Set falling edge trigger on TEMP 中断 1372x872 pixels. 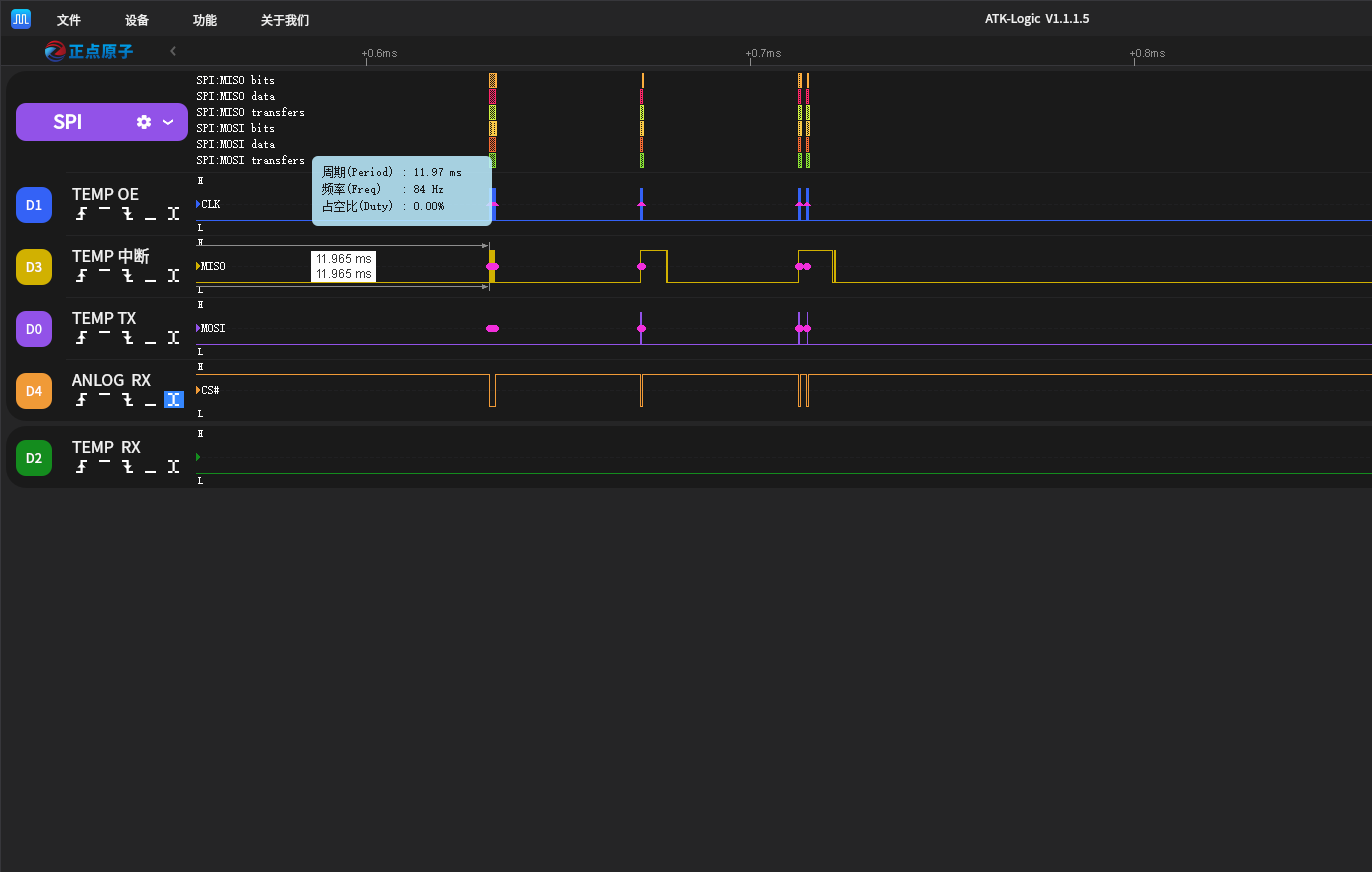coord(127,276)
